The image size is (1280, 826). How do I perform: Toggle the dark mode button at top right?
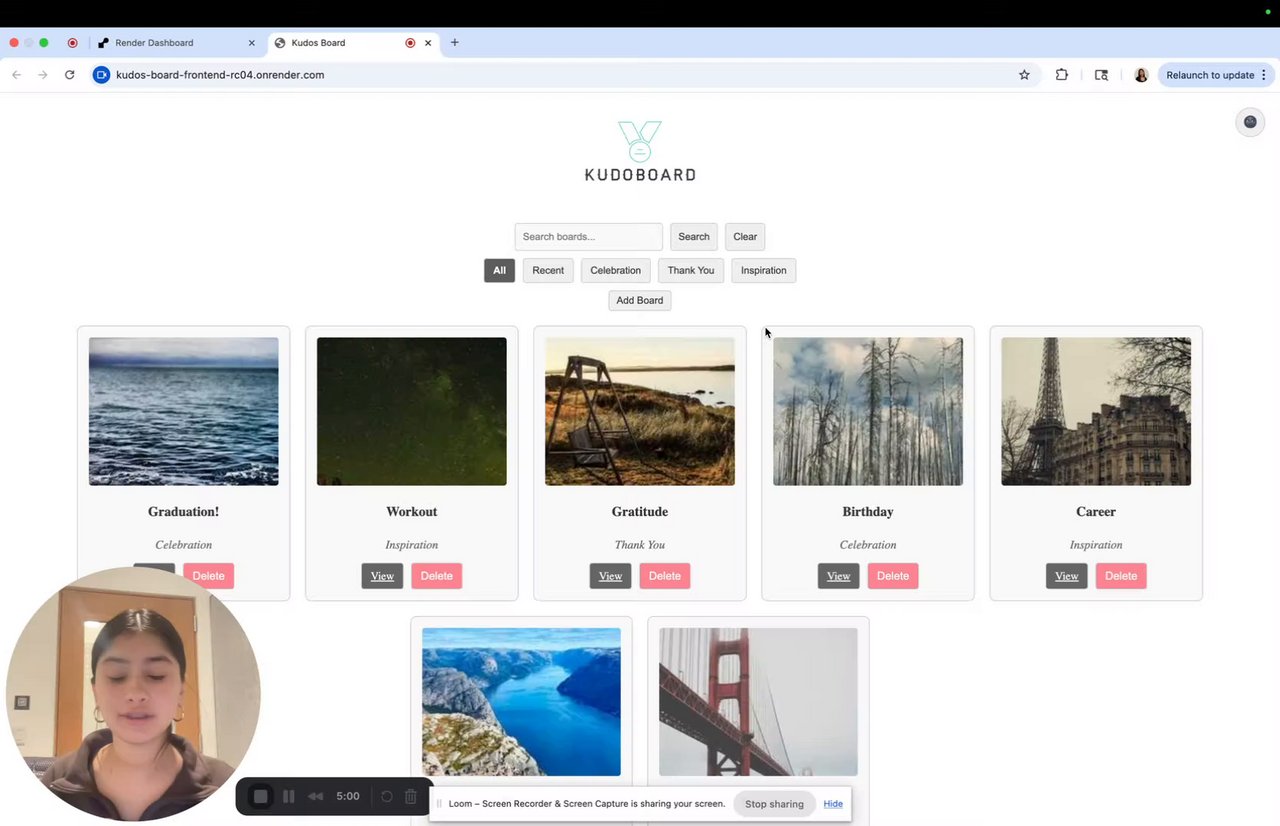point(1250,122)
